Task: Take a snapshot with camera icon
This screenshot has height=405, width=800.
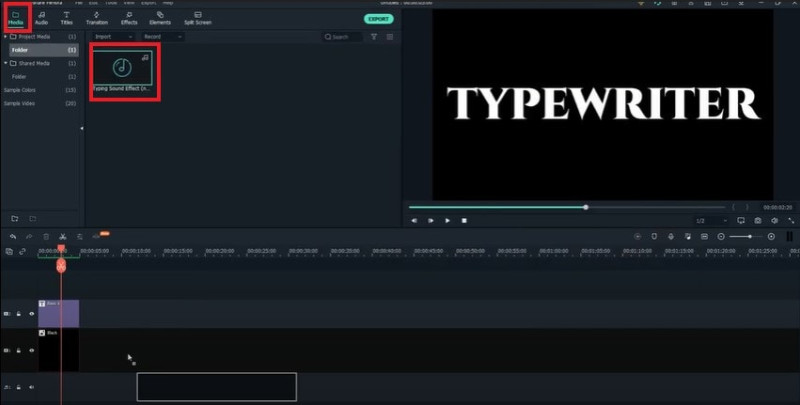Action: coord(758,221)
